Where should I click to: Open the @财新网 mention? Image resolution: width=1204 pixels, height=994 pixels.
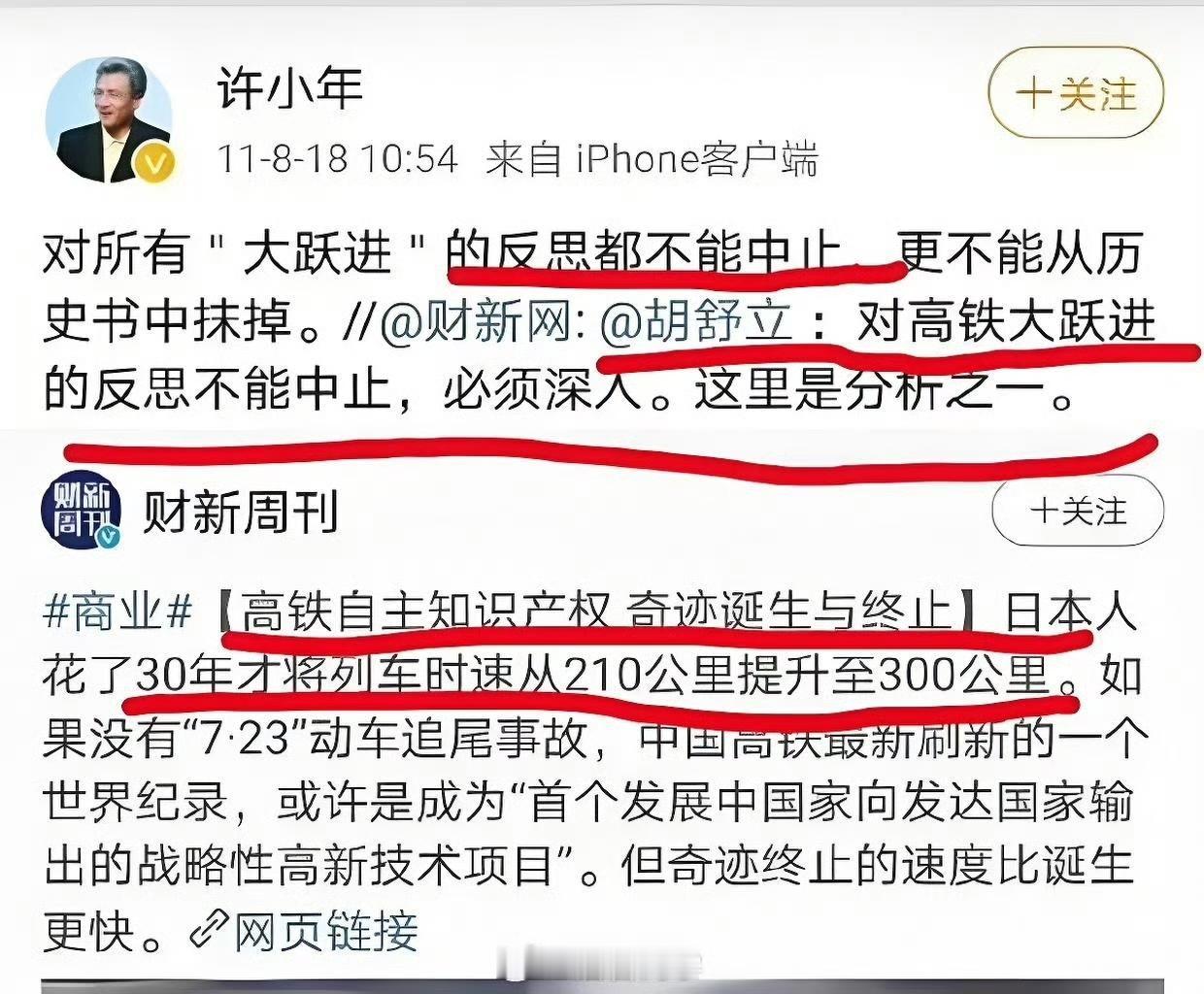point(477,321)
